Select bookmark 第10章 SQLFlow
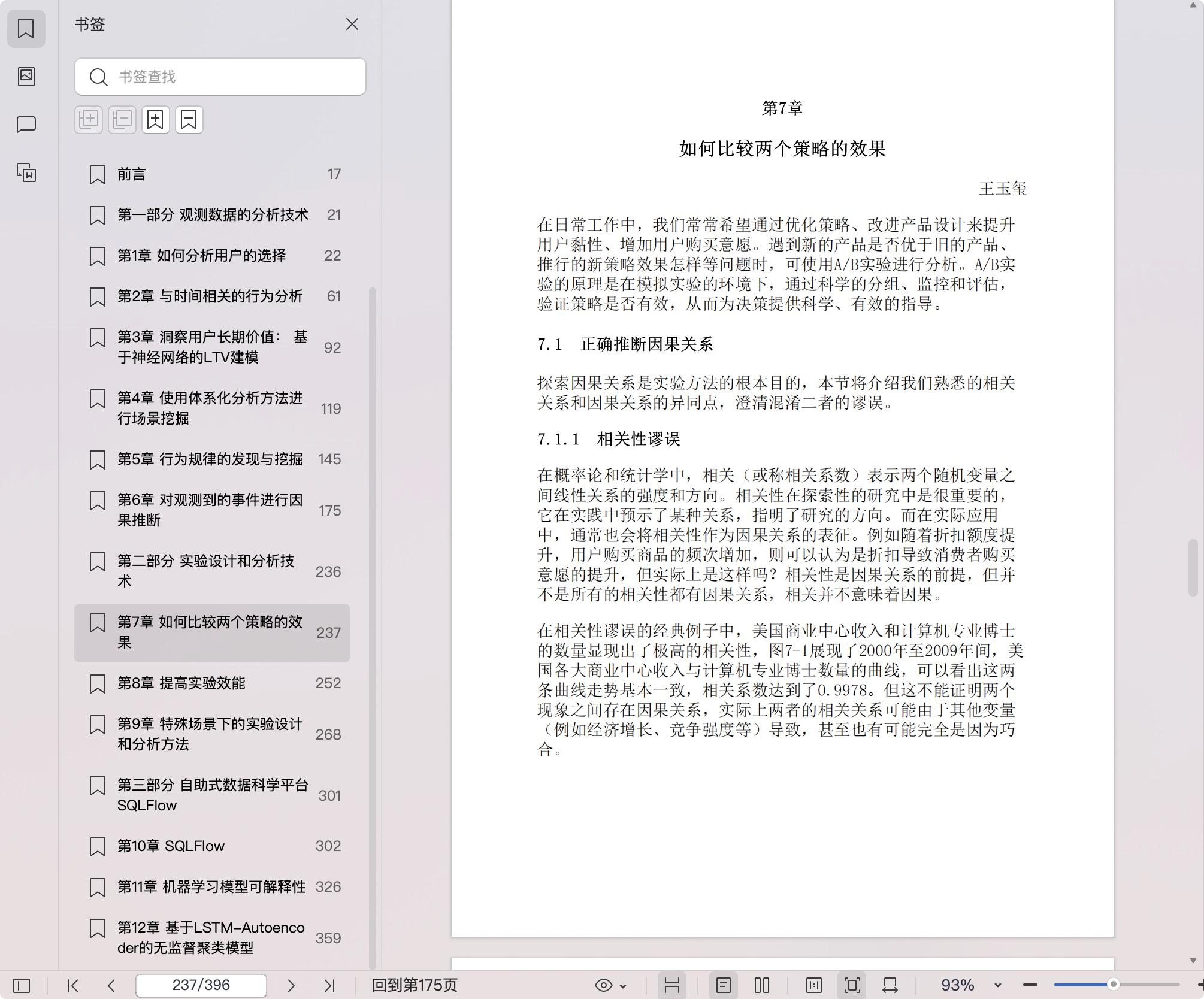Image resolution: width=1204 pixels, height=999 pixels. tap(212, 846)
